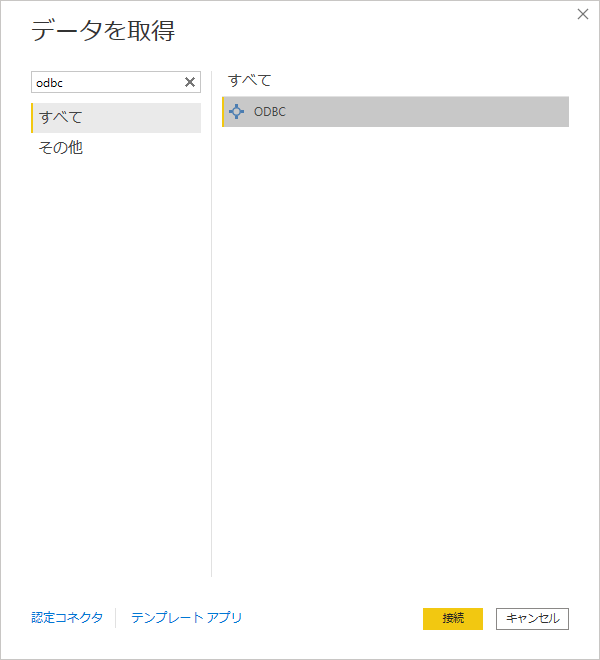The image size is (600, 660).
Task: Click the ODBC connector icon
Action: point(236,112)
